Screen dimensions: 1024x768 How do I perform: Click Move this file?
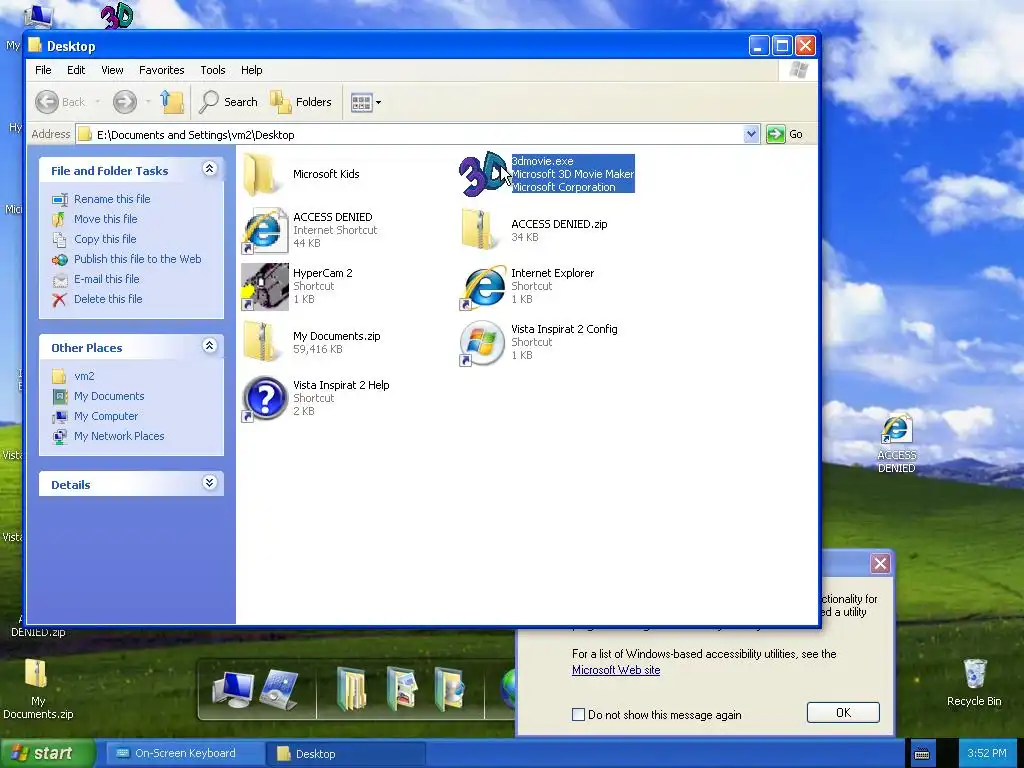[x=95, y=219]
